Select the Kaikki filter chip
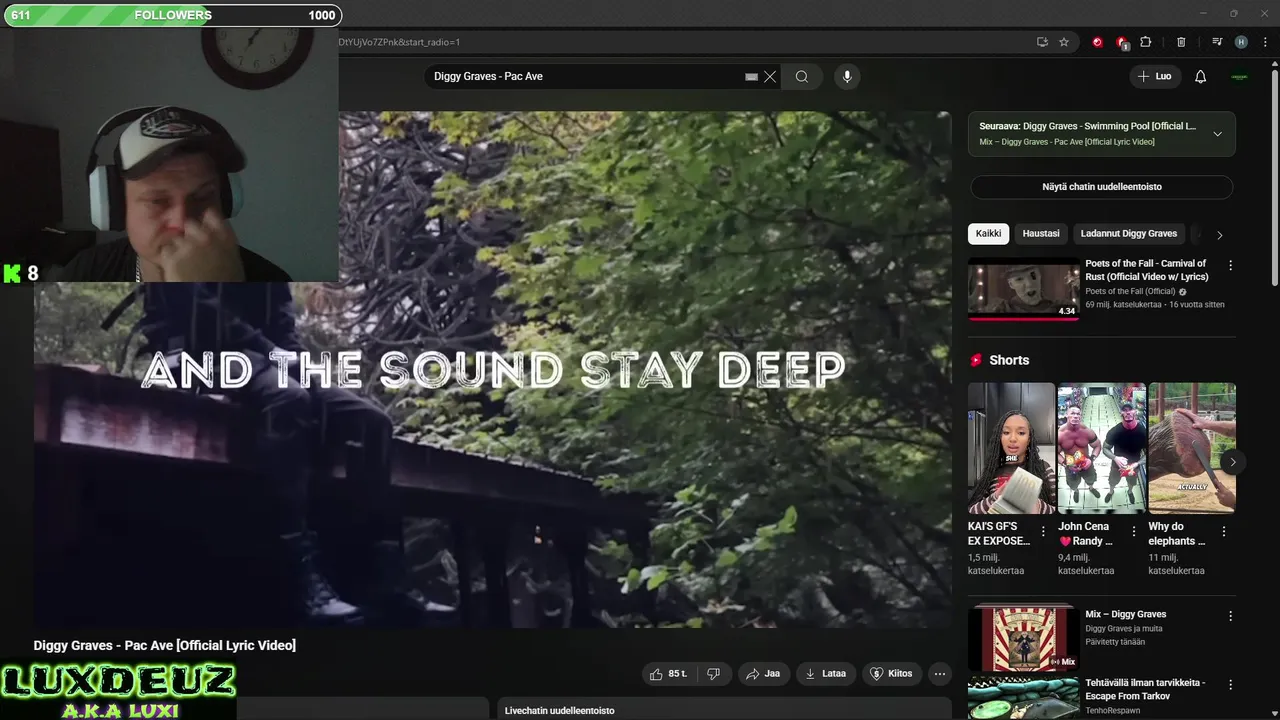This screenshot has width=1280, height=720. (x=988, y=234)
